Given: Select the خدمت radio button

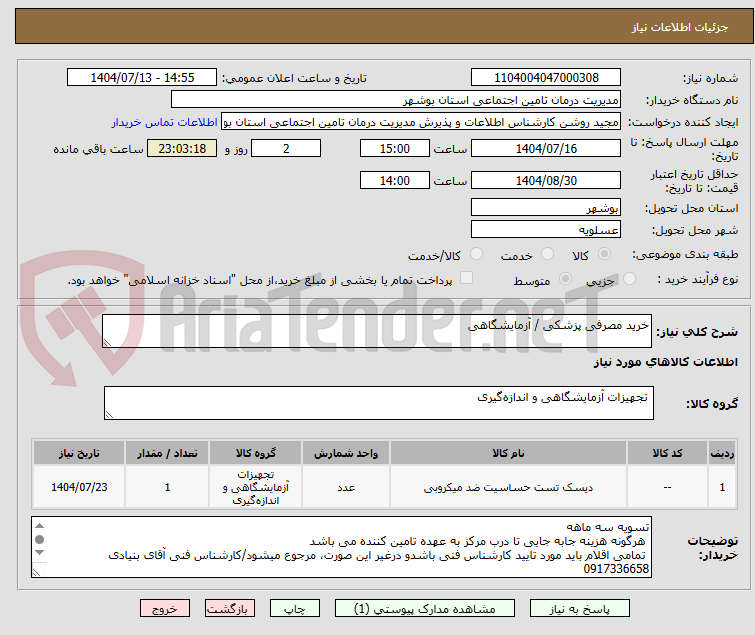Looking at the screenshot, I should [x=547, y=254].
